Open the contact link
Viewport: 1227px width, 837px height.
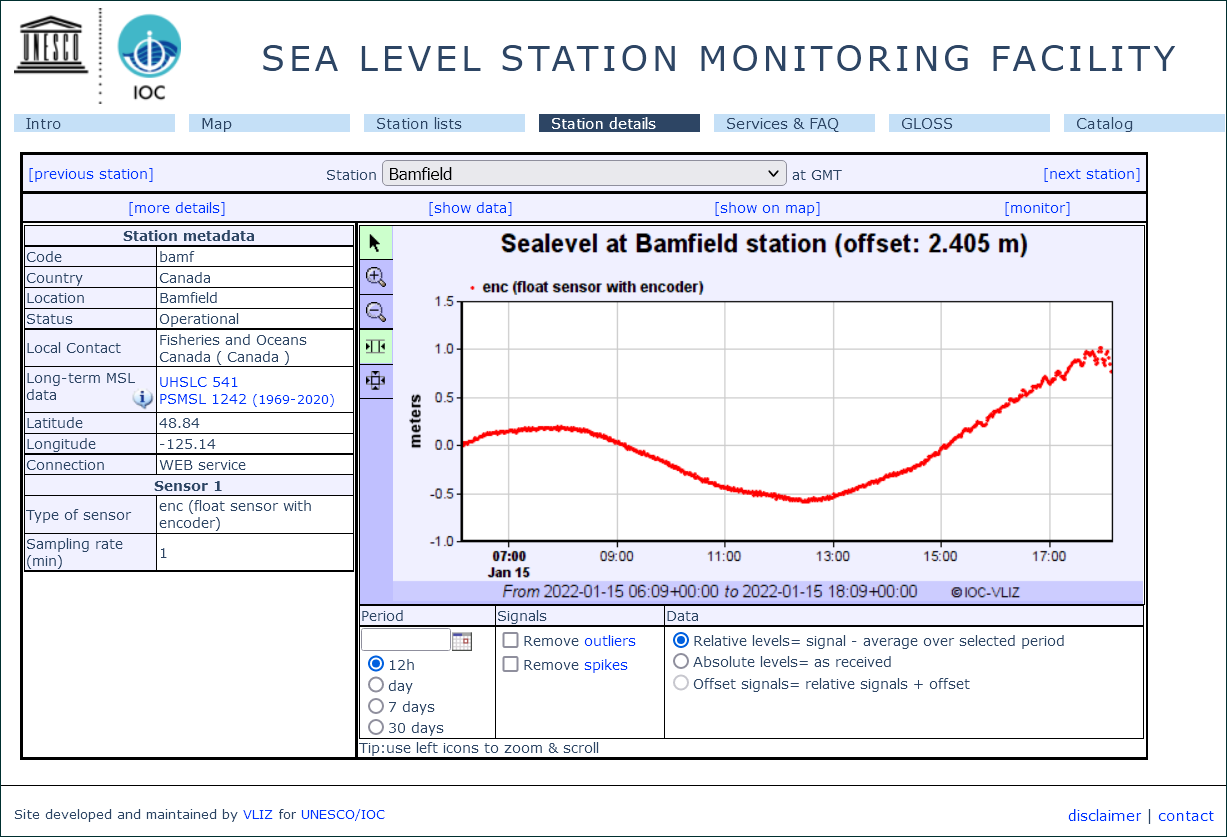point(1186,816)
